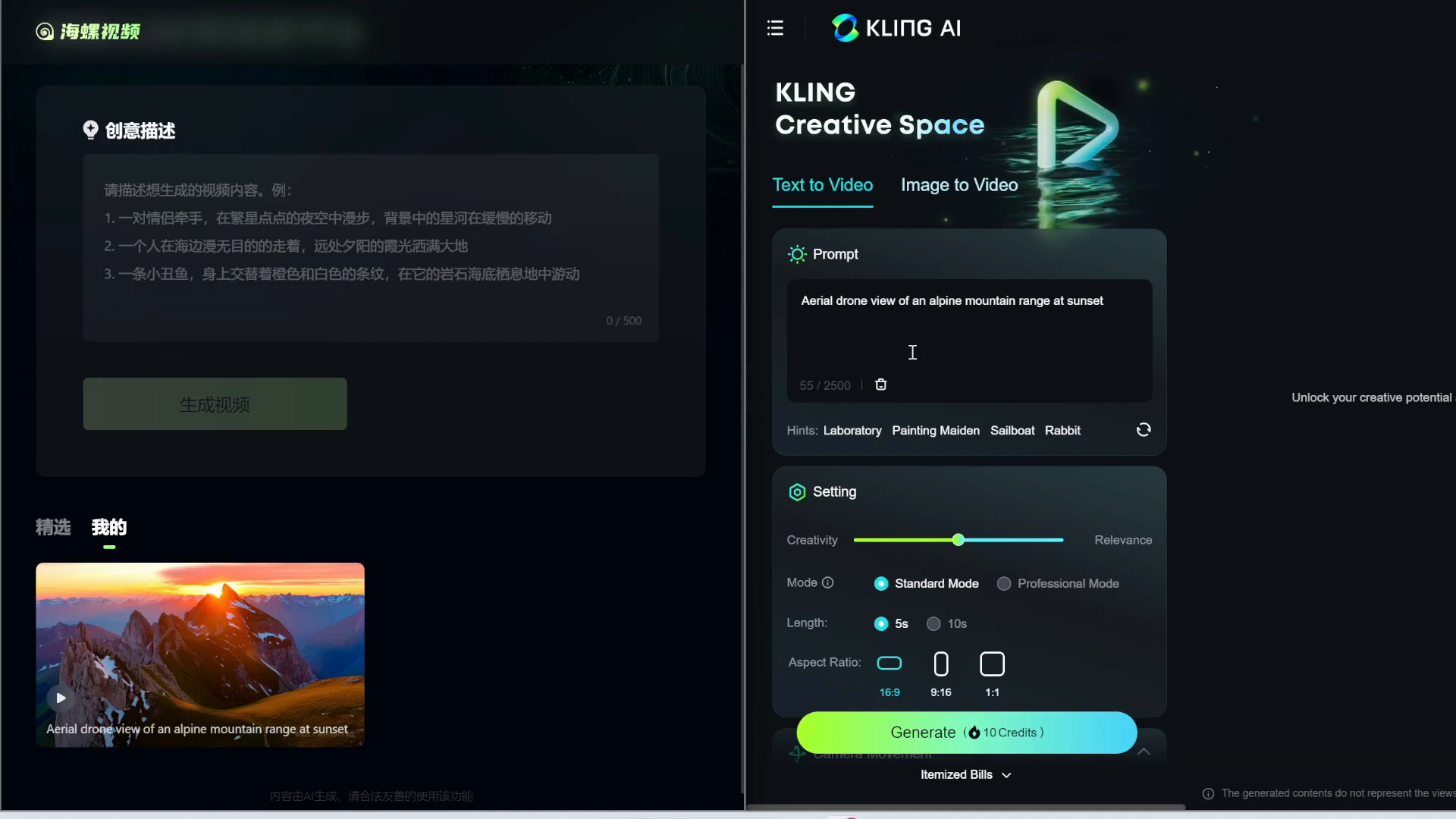This screenshot has height=819, width=1456.
Task: Click the delete/clear prompt trash icon
Action: coord(879,385)
